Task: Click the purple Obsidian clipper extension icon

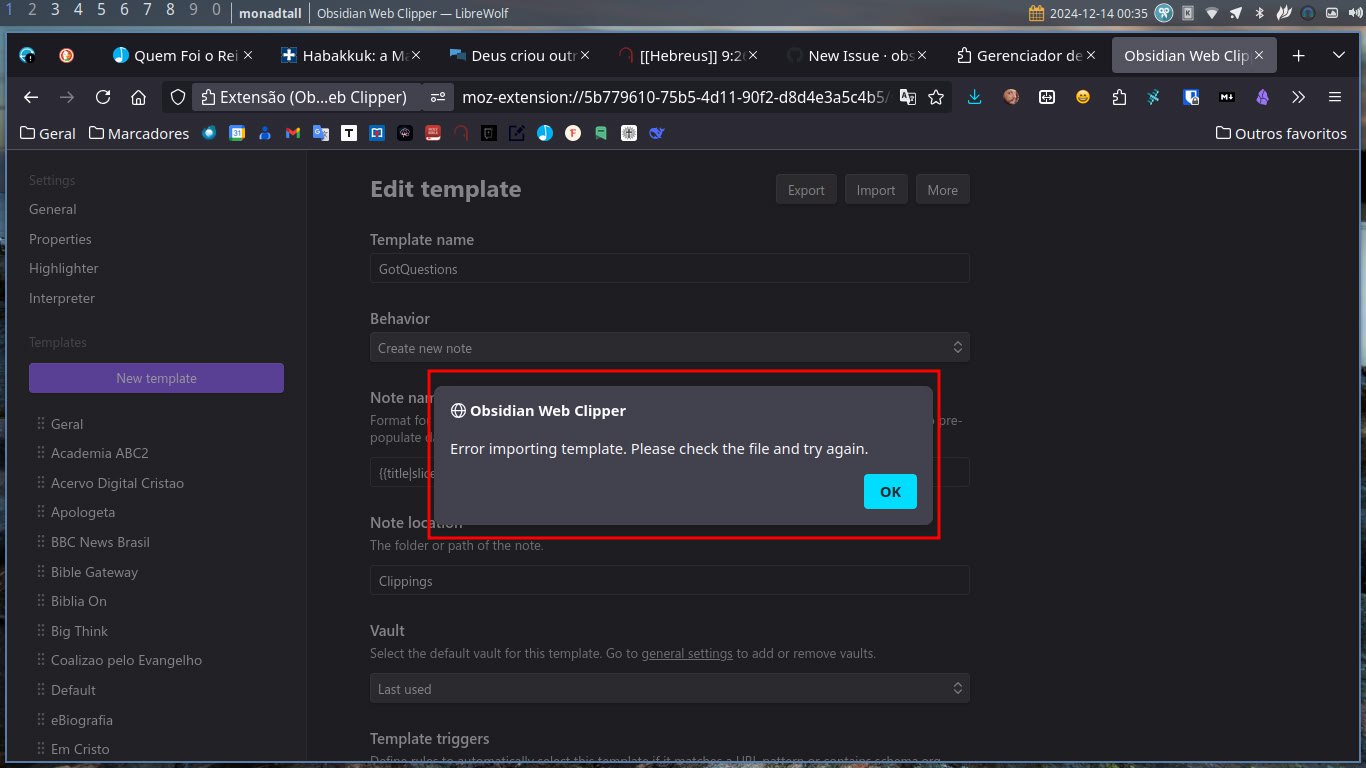Action: pos(1262,97)
